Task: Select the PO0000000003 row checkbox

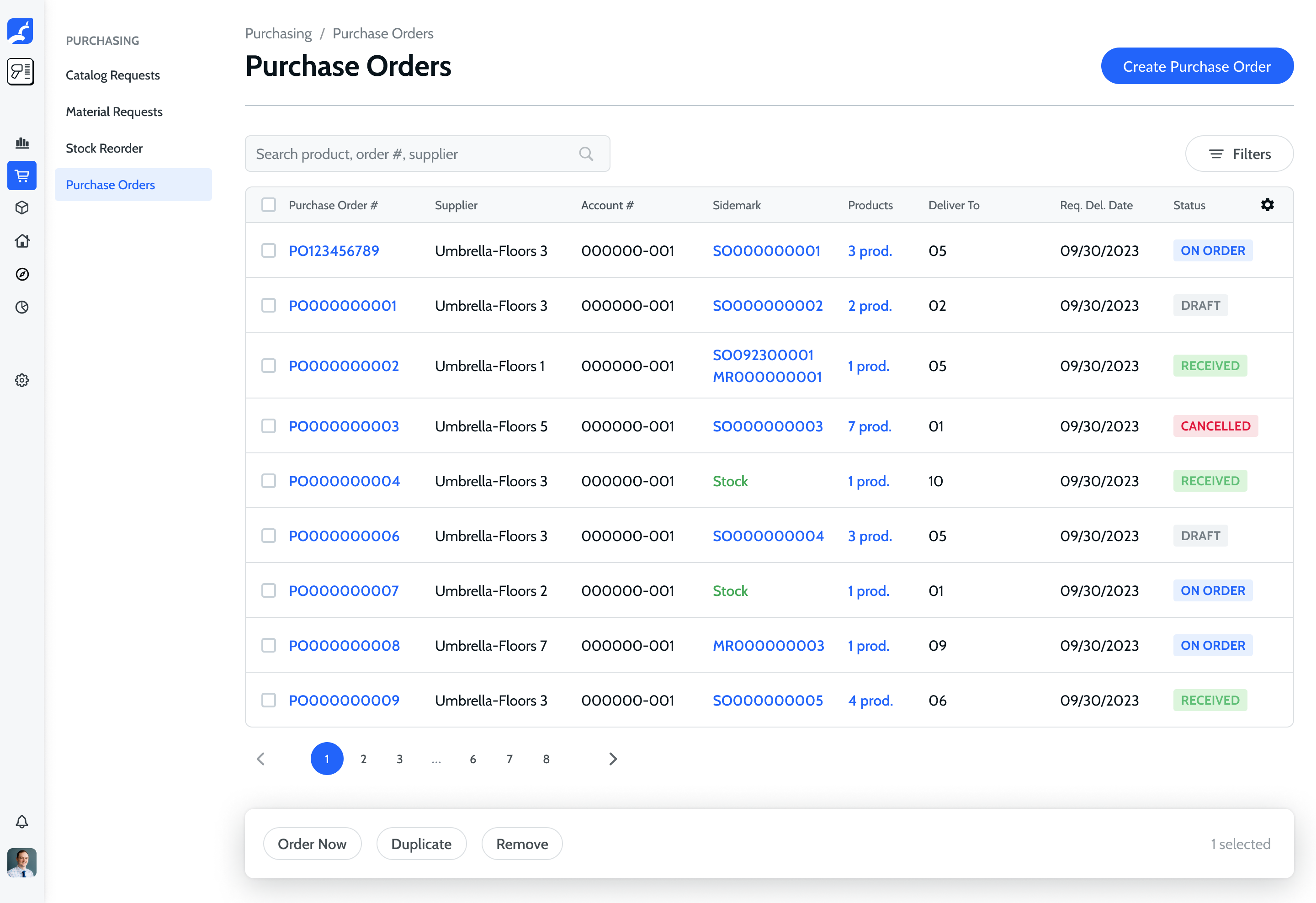Action: 268,426
